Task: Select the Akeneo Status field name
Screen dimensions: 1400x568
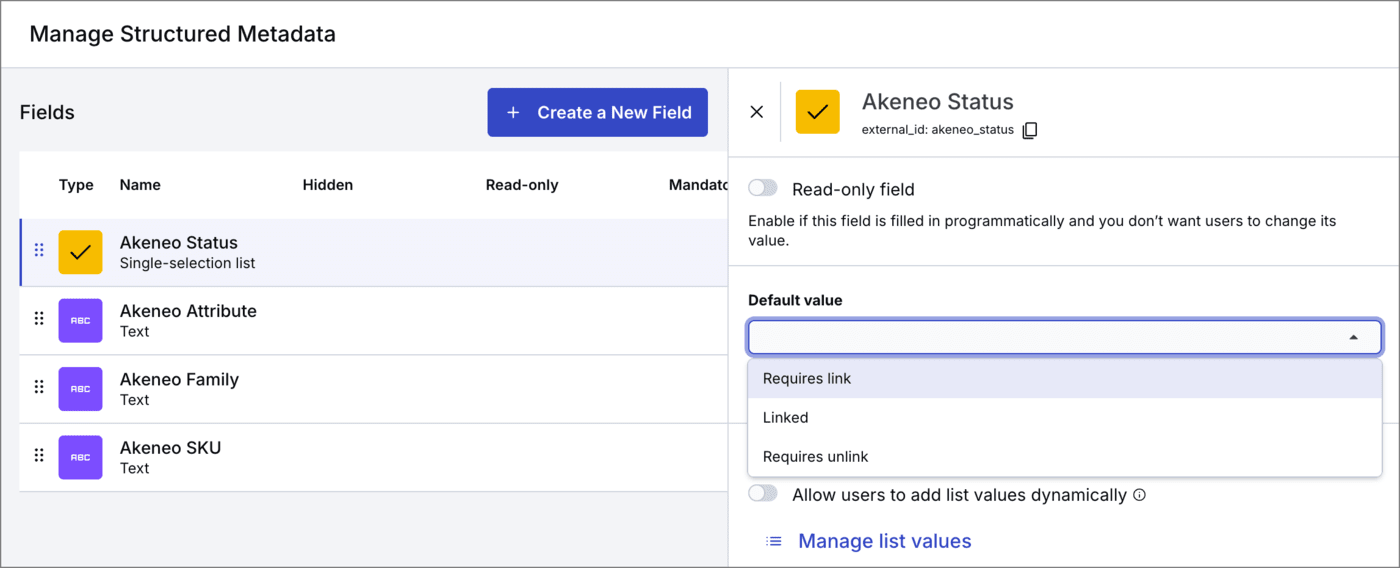Action: pyautogui.click(x=179, y=242)
